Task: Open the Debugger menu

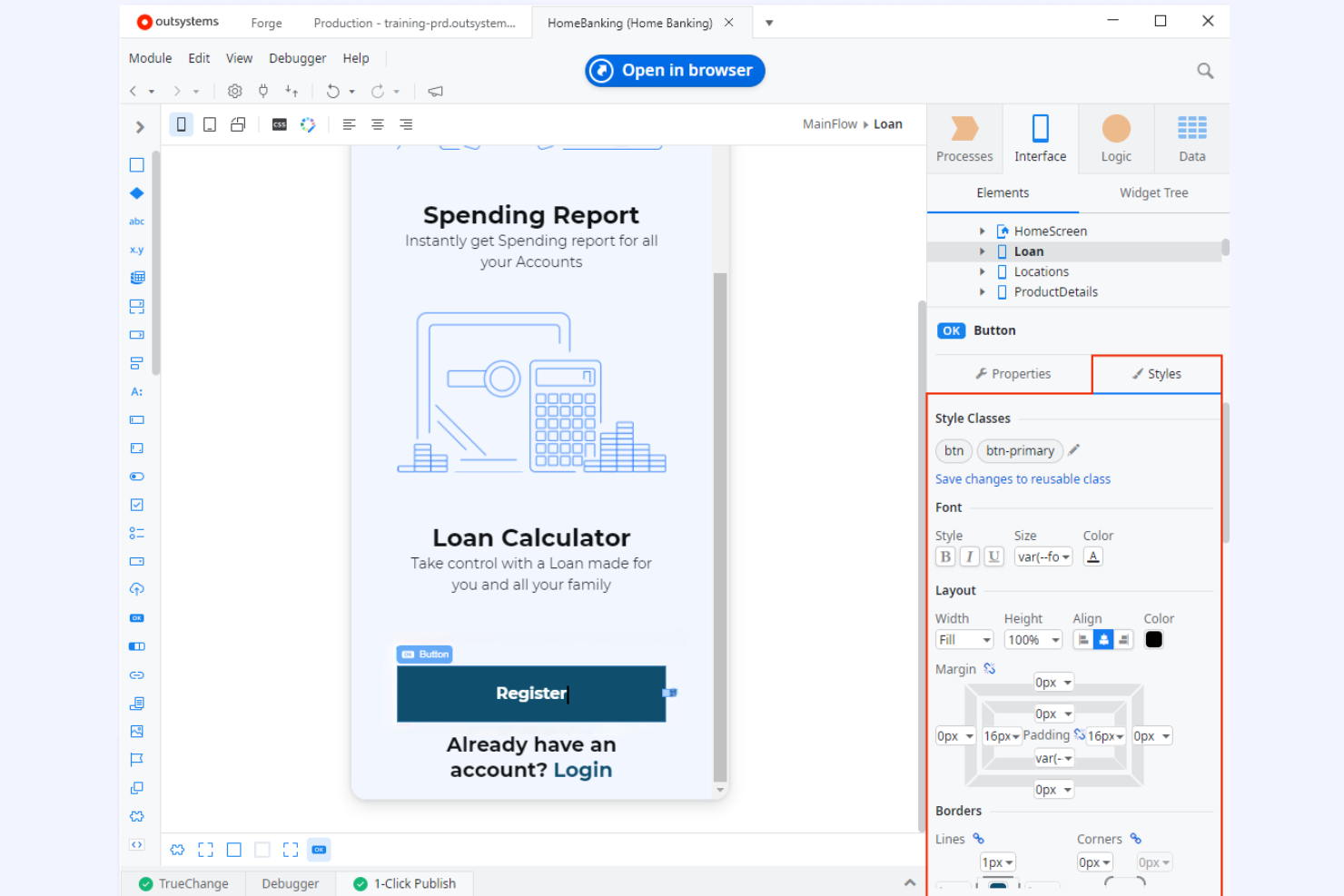Action: [x=297, y=57]
